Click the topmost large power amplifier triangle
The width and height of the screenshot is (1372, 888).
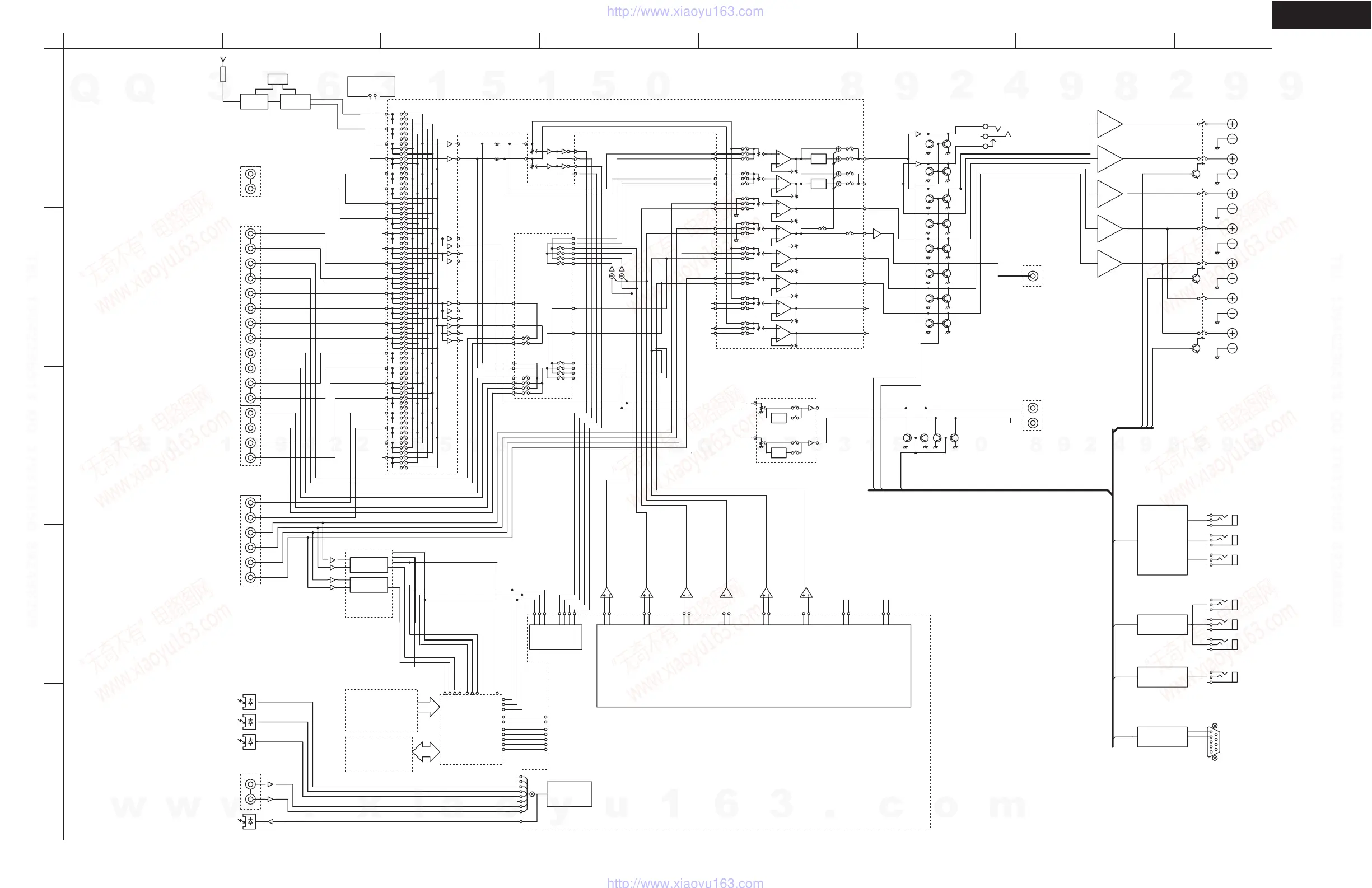(1110, 124)
